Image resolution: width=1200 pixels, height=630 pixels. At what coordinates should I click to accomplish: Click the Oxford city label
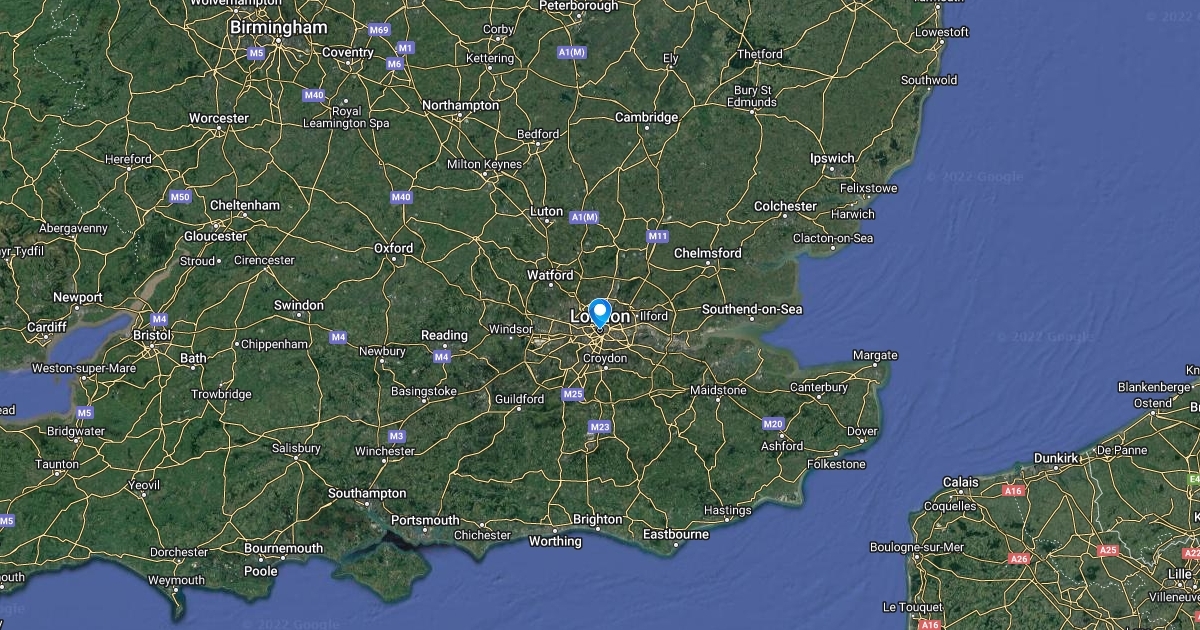point(393,248)
